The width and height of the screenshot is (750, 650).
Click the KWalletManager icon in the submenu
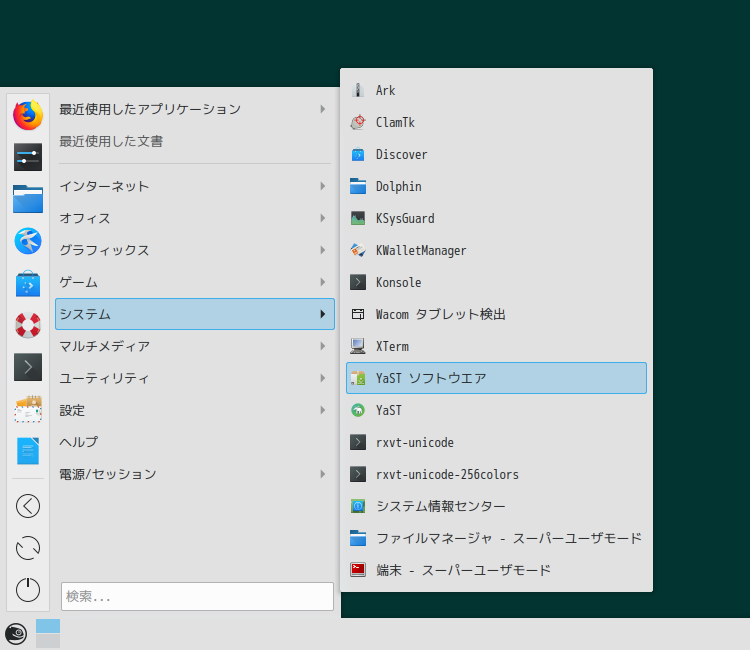pyautogui.click(x=358, y=250)
